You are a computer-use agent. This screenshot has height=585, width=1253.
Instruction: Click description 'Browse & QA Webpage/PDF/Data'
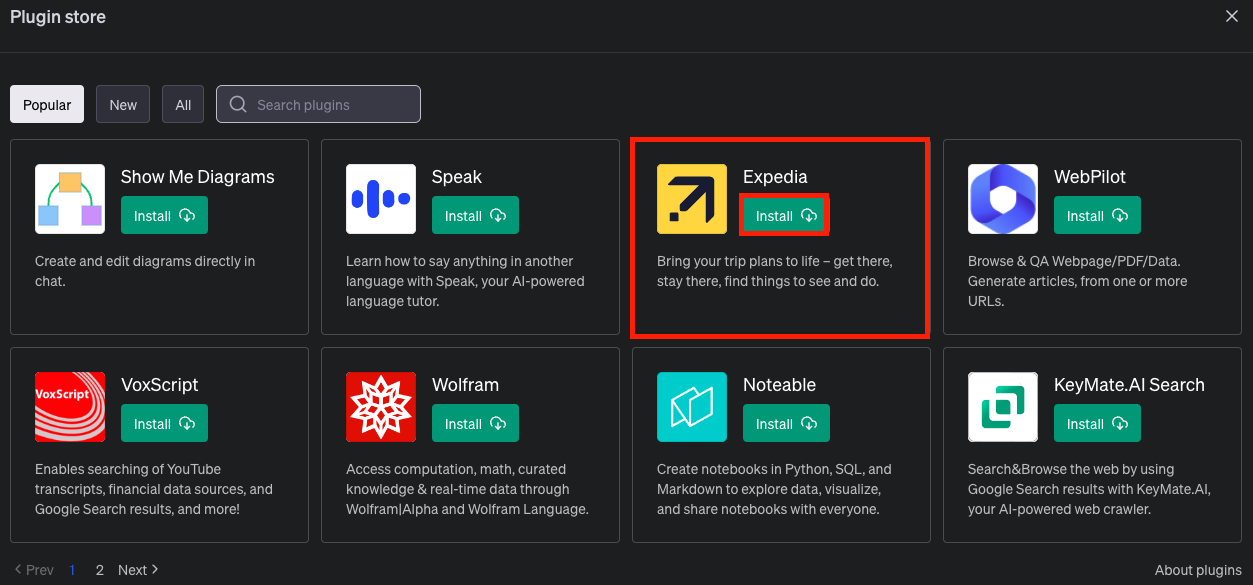1078,281
